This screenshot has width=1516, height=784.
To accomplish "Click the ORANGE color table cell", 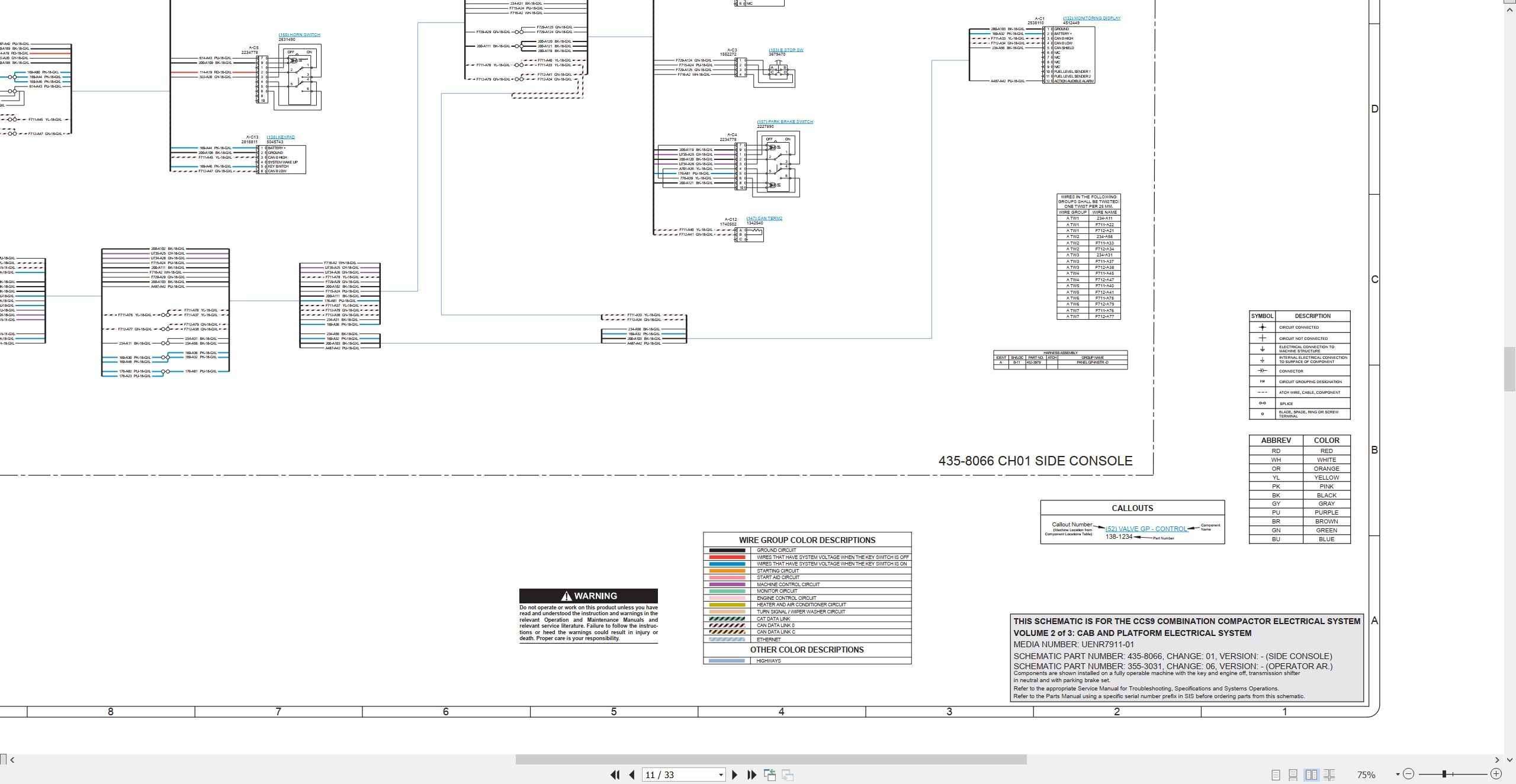I will 1326,469.
